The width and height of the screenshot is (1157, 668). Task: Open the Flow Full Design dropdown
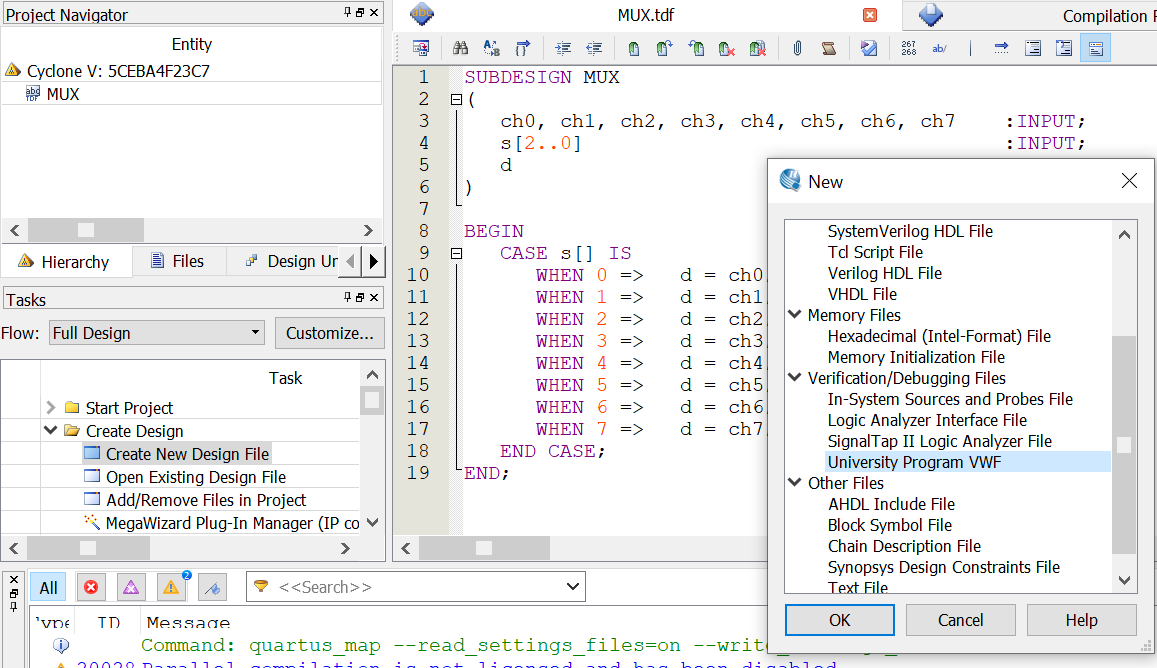(x=156, y=333)
